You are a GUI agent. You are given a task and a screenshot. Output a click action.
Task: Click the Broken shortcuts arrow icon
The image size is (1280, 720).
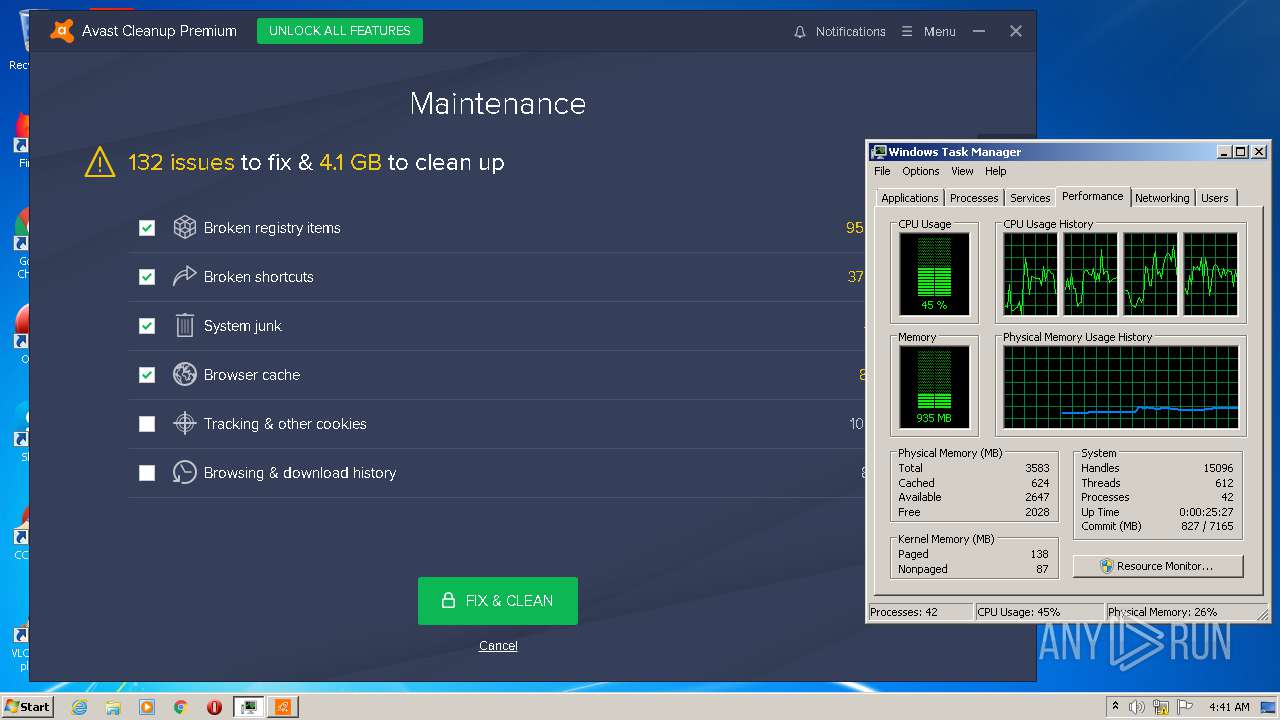[184, 277]
